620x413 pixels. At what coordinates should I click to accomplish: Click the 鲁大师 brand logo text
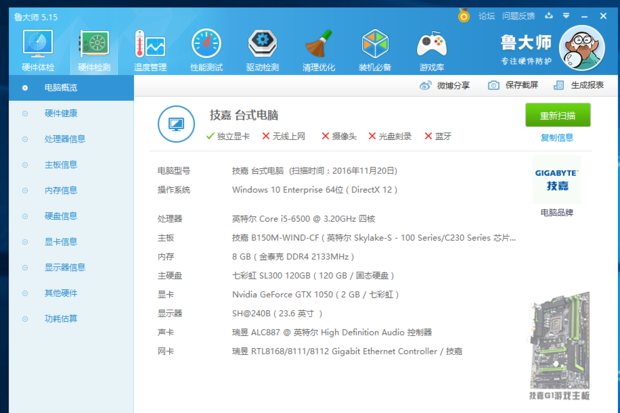pos(526,43)
